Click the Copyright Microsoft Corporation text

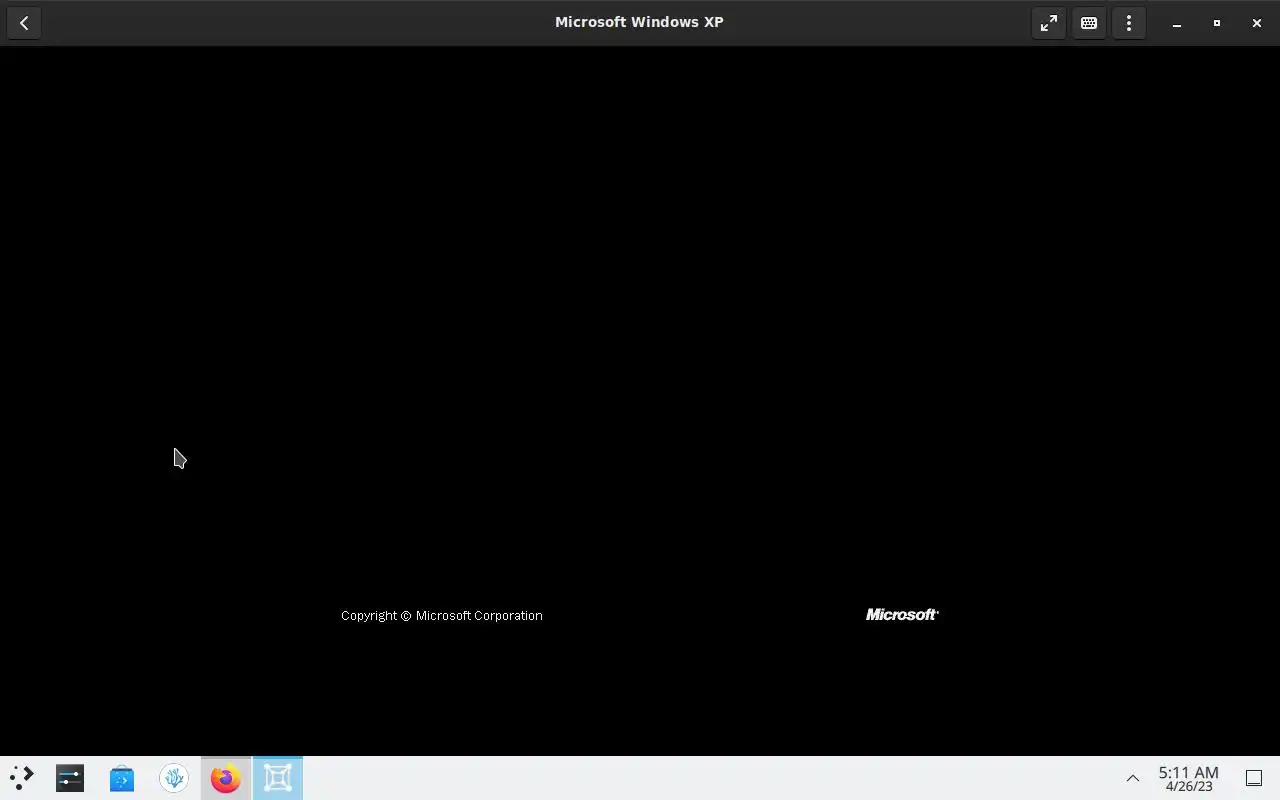coord(442,616)
